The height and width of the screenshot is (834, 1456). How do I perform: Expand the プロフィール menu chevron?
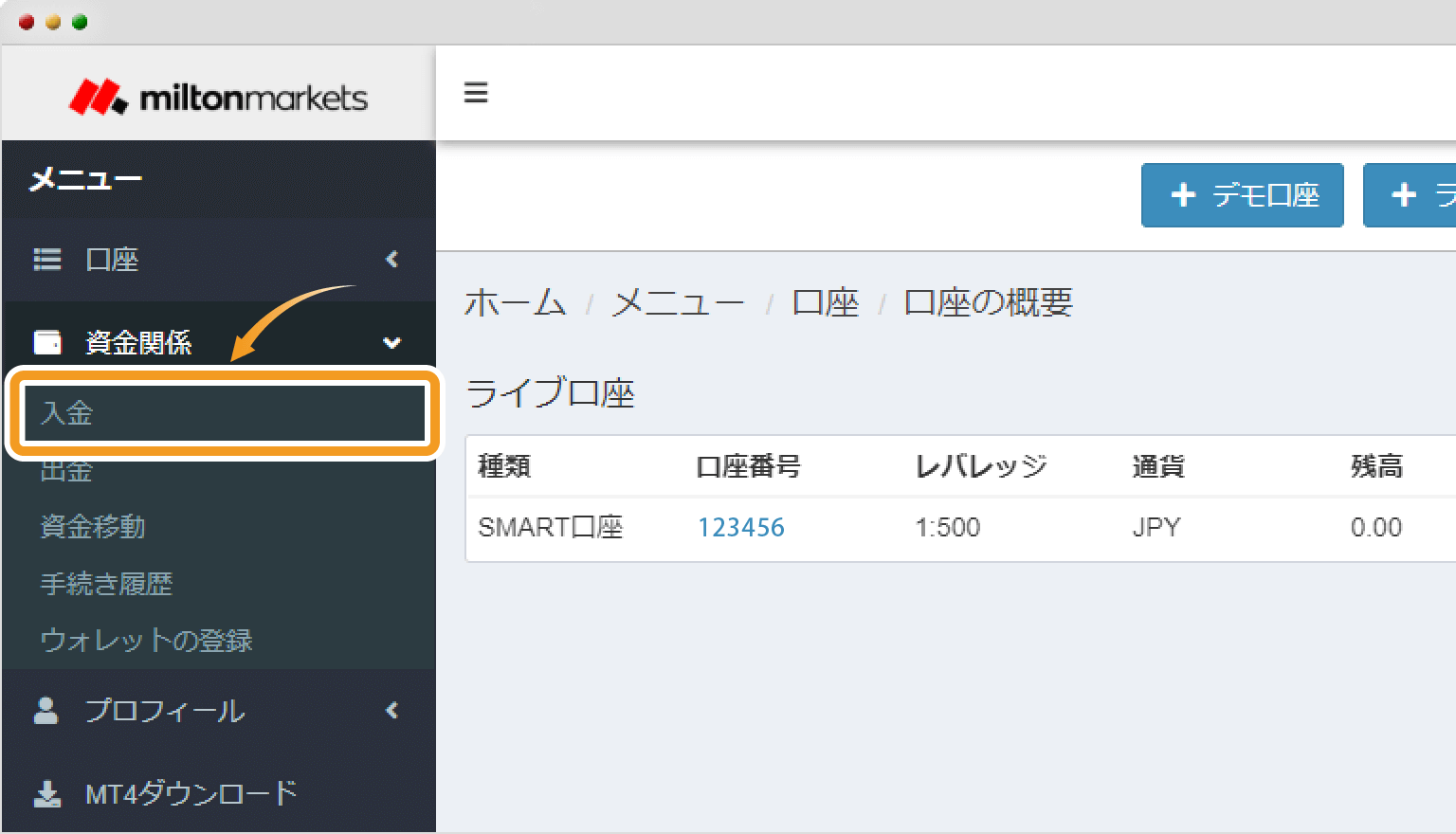click(x=392, y=710)
